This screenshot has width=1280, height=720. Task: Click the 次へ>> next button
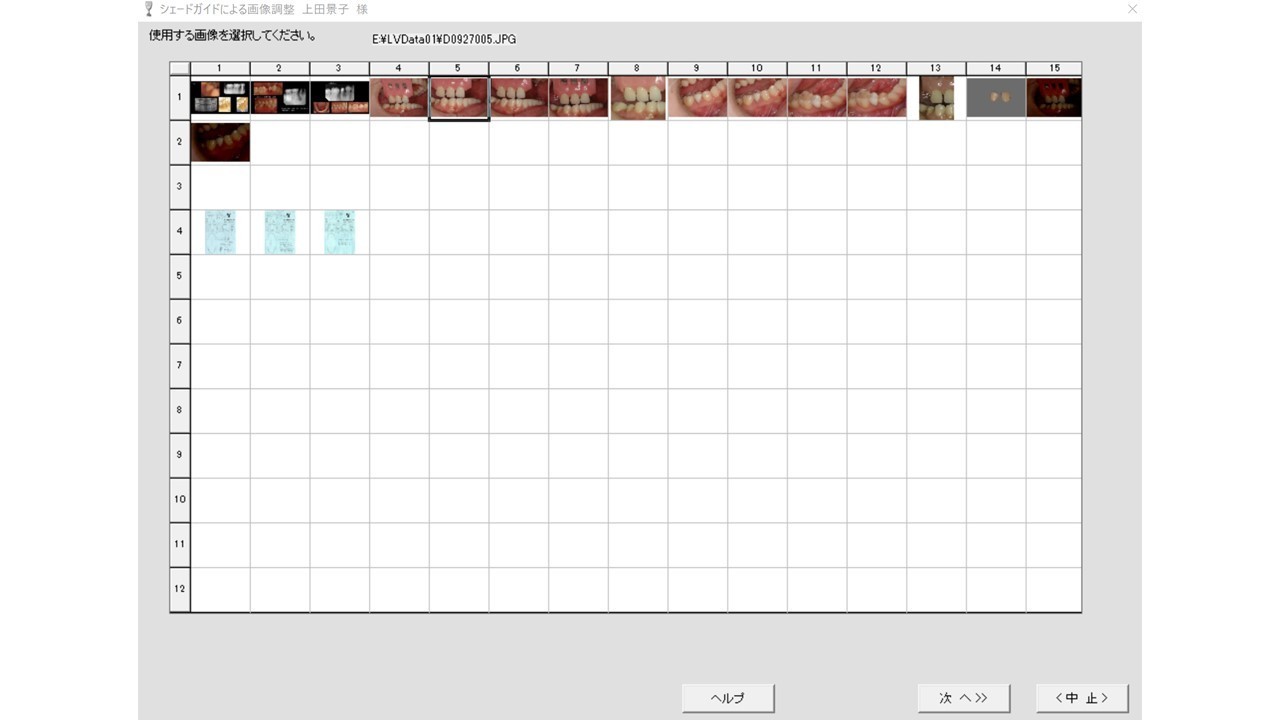click(x=964, y=698)
